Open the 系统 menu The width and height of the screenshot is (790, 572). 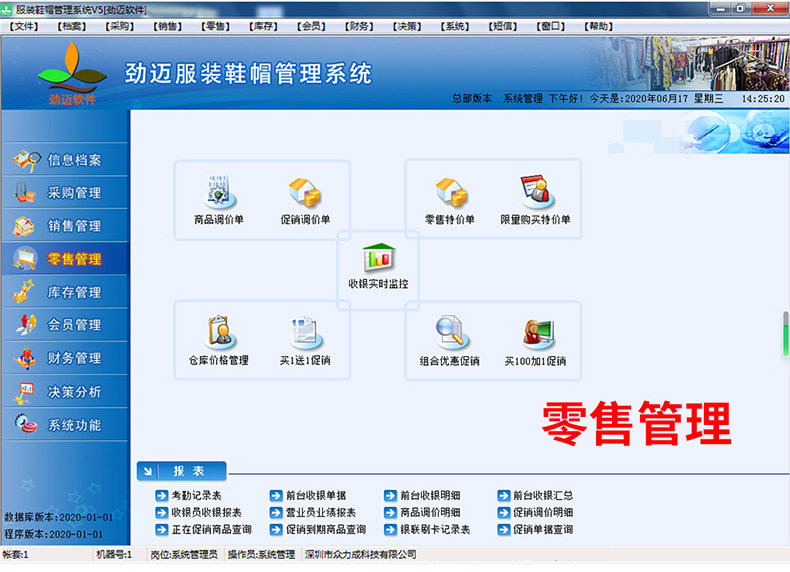pos(455,26)
